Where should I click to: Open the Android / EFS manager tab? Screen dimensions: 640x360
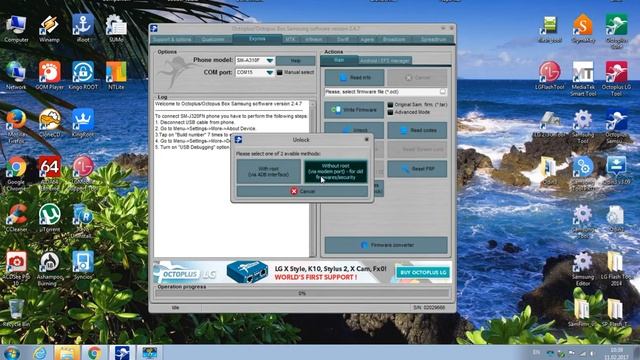(x=385, y=61)
